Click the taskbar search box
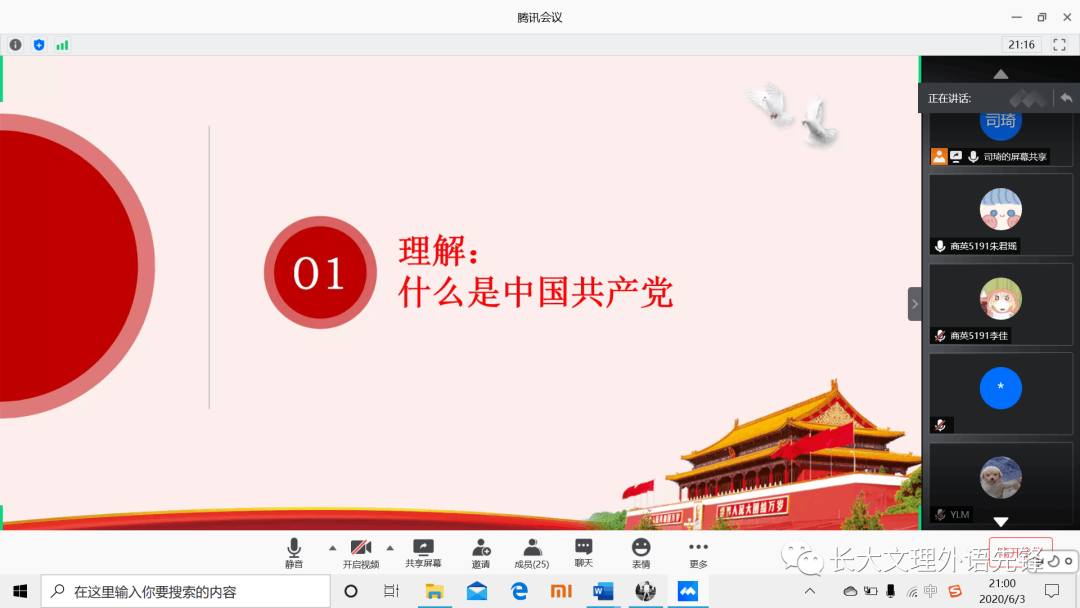The image size is (1080, 608). [186, 591]
